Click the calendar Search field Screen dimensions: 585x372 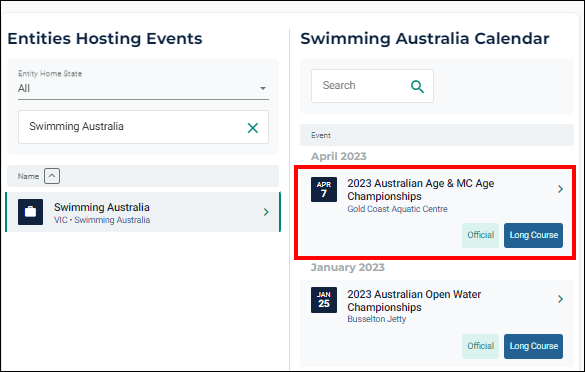(372, 86)
